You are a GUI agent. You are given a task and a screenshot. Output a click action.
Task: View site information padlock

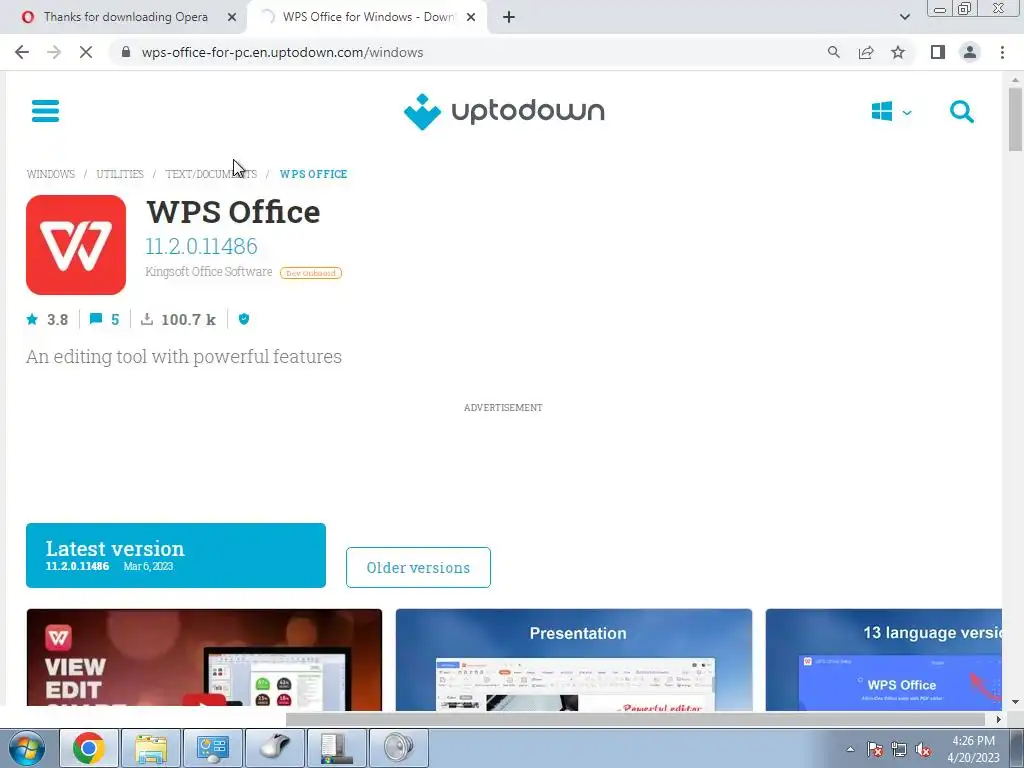[126, 52]
